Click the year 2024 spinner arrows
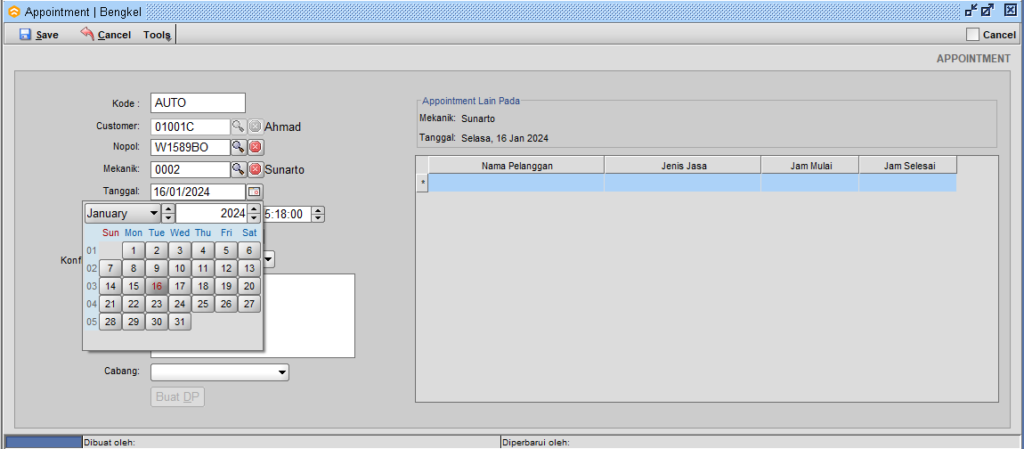 [x=254, y=213]
